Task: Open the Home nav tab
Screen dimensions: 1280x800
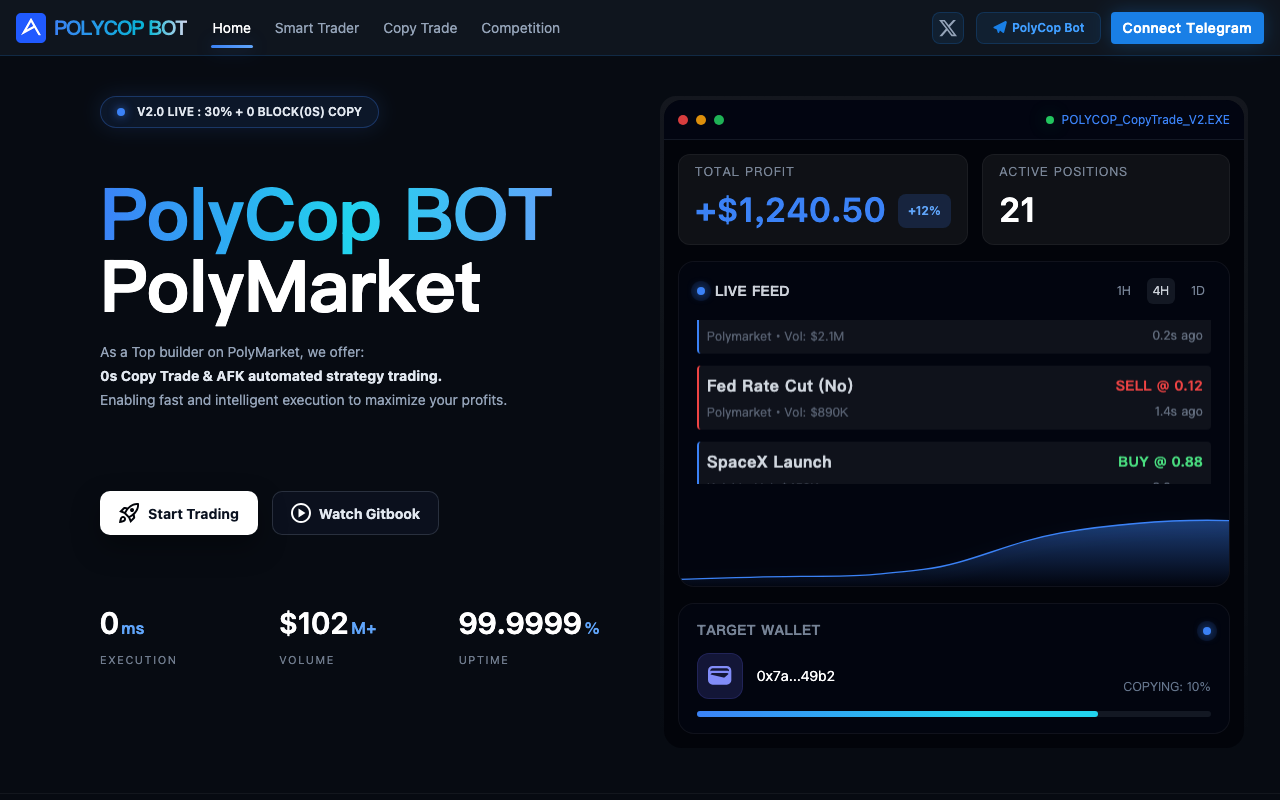Action: pyautogui.click(x=232, y=28)
